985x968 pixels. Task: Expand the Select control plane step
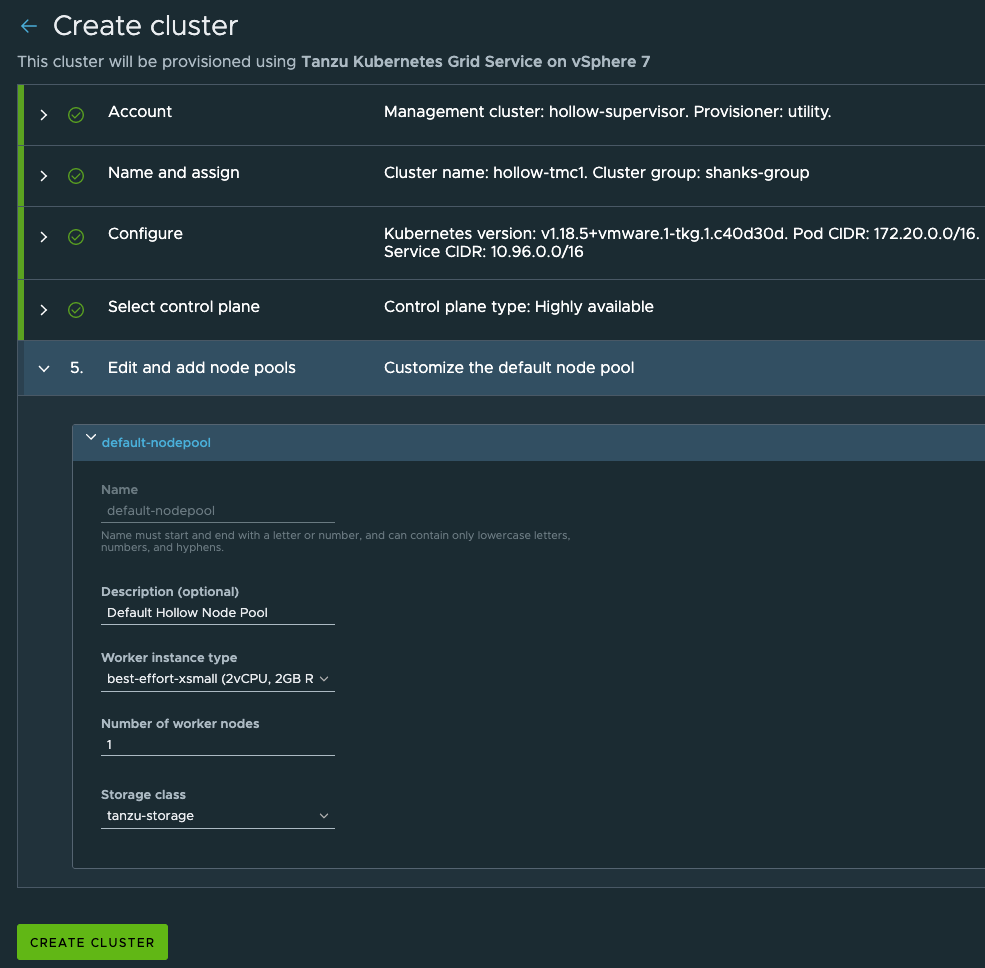[x=44, y=310]
